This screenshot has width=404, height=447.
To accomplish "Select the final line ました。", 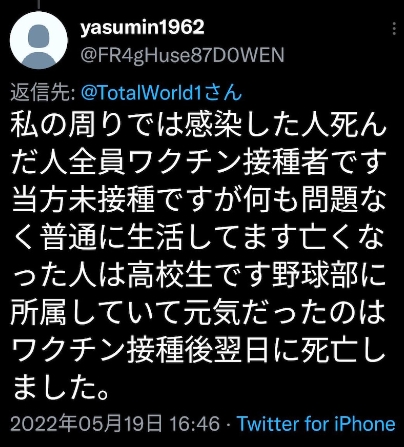I will (x=61, y=388).
